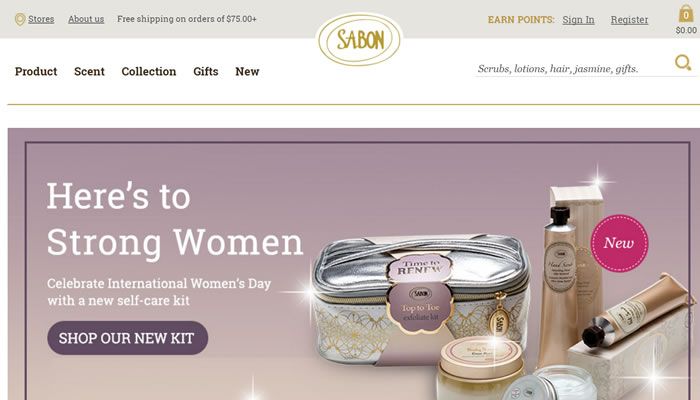Viewport: 700px width, 400px height.
Task: Expand the Collection navigation menu
Action: 149,71
